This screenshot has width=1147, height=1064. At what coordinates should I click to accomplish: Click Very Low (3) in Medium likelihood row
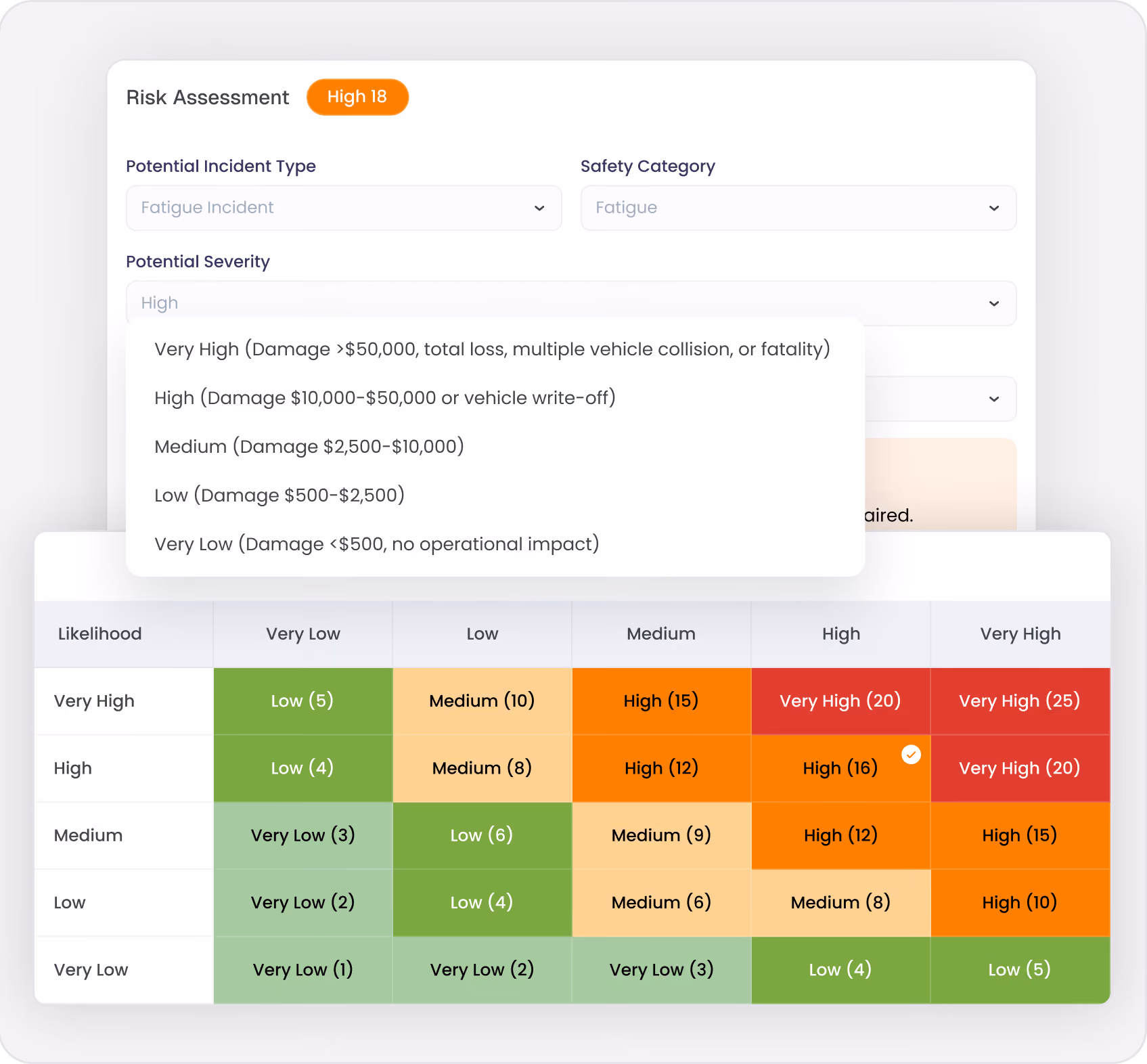302,835
